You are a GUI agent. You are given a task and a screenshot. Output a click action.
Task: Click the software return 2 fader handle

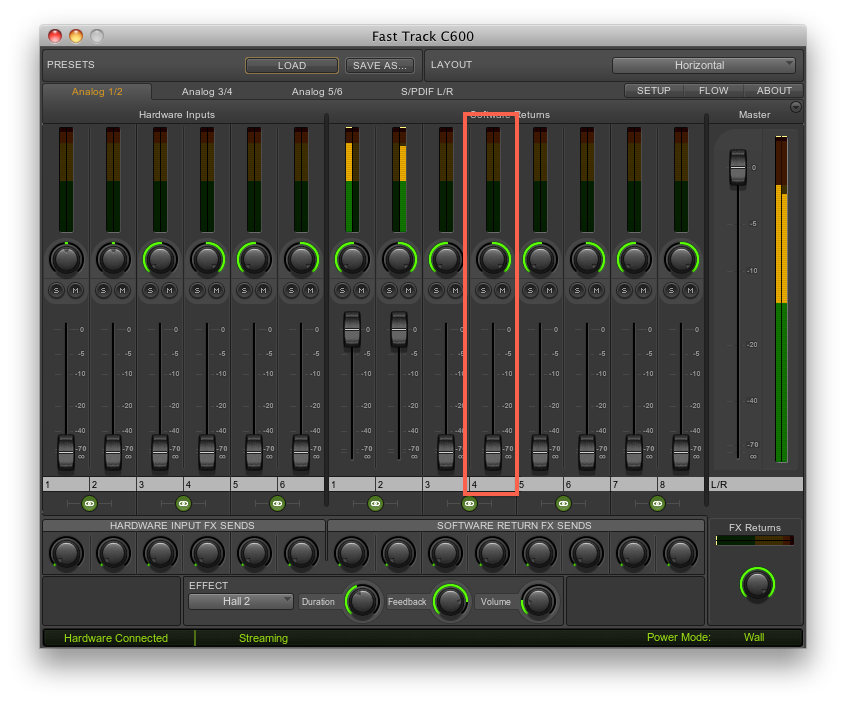point(399,329)
